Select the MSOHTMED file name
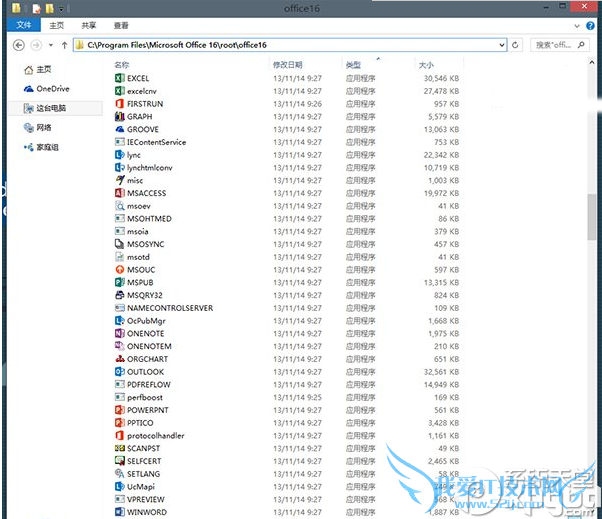 (149, 218)
